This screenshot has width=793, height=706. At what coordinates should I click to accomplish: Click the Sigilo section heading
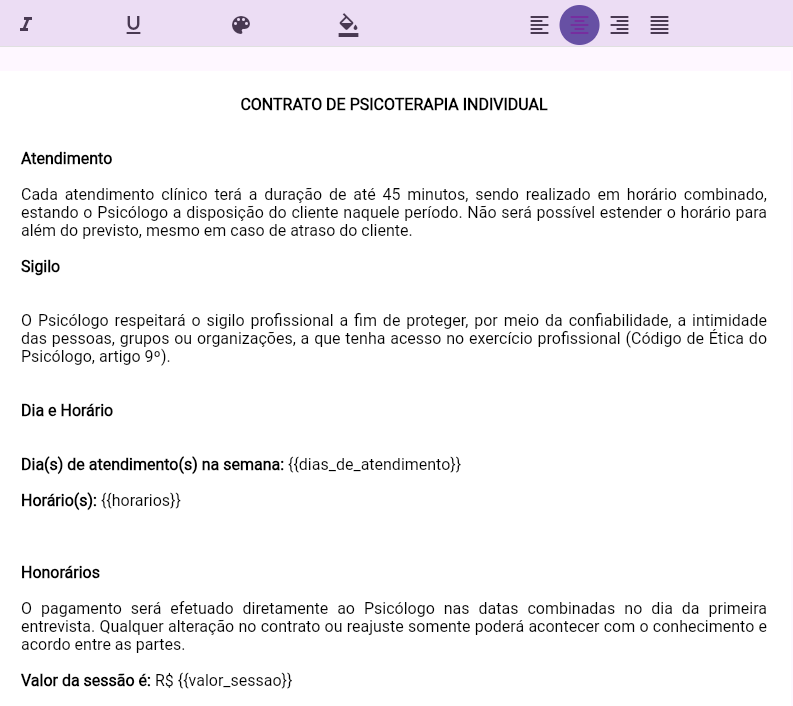[x=40, y=267]
